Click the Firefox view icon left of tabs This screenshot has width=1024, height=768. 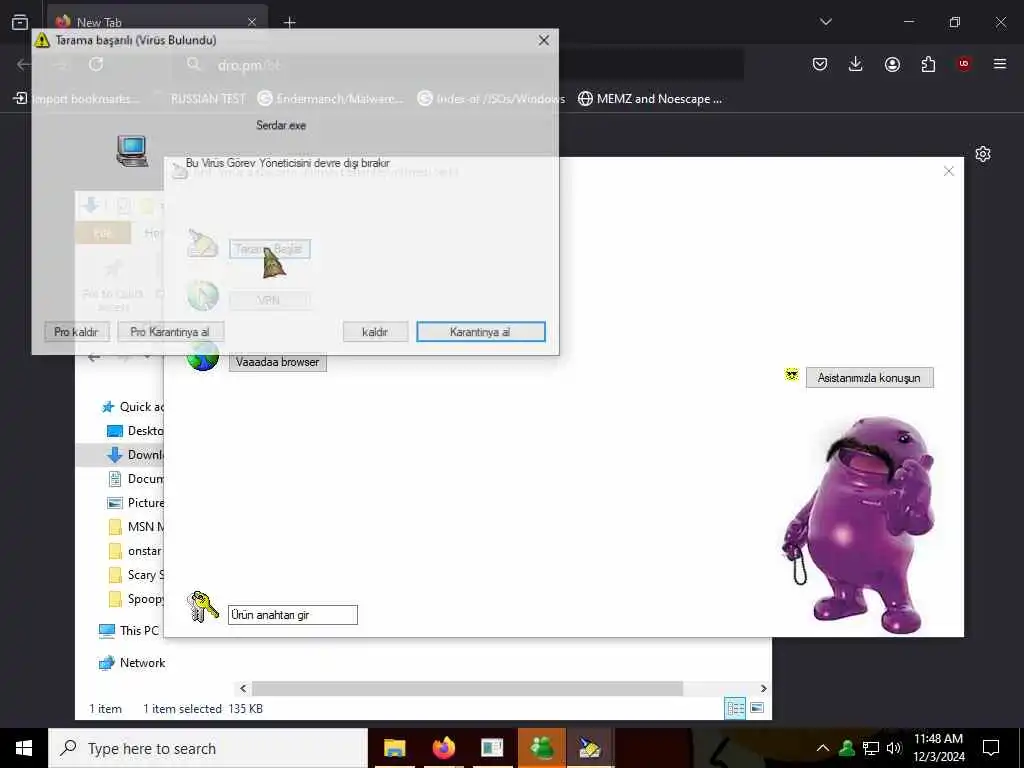[x=20, y=22]
